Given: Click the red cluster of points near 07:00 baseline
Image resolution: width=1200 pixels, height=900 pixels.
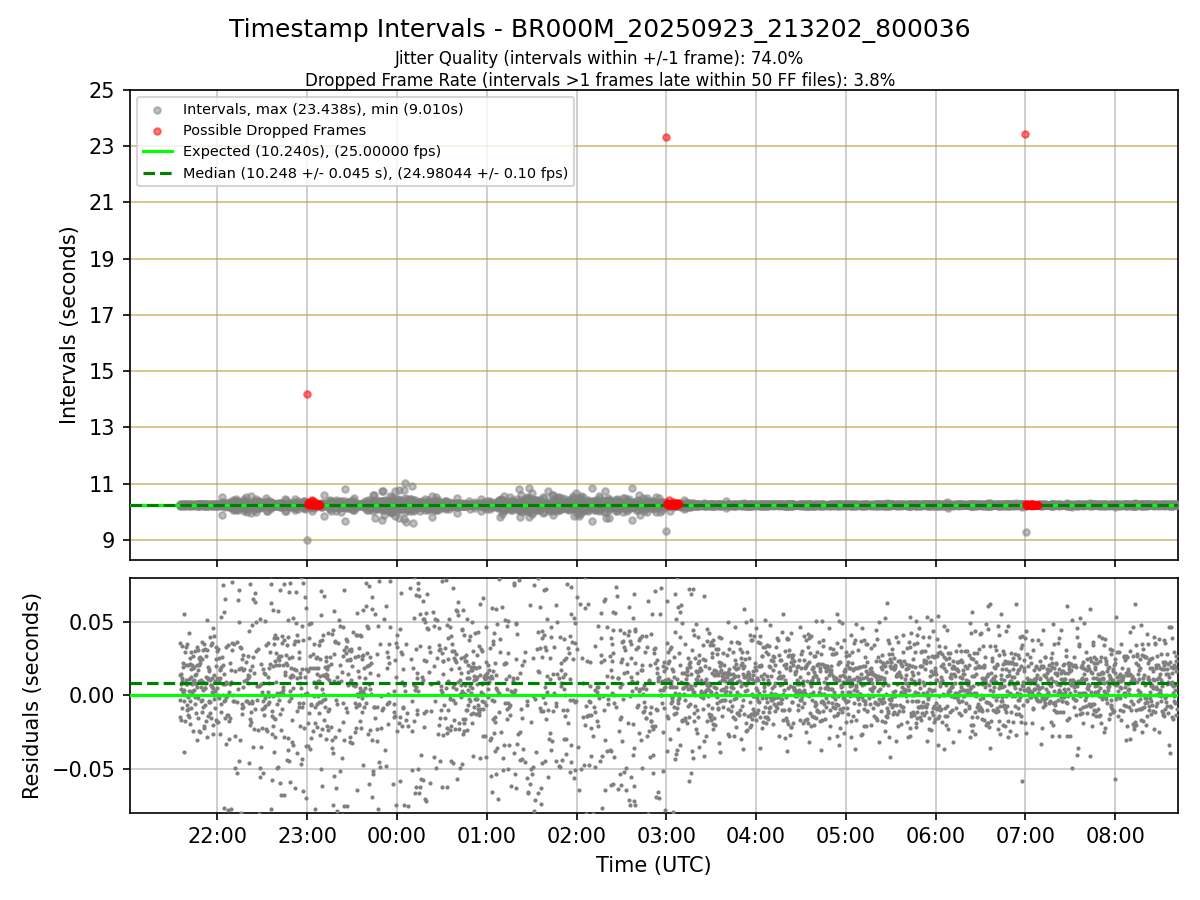Looking at the screenshot, I should [x=1032, y=505].
